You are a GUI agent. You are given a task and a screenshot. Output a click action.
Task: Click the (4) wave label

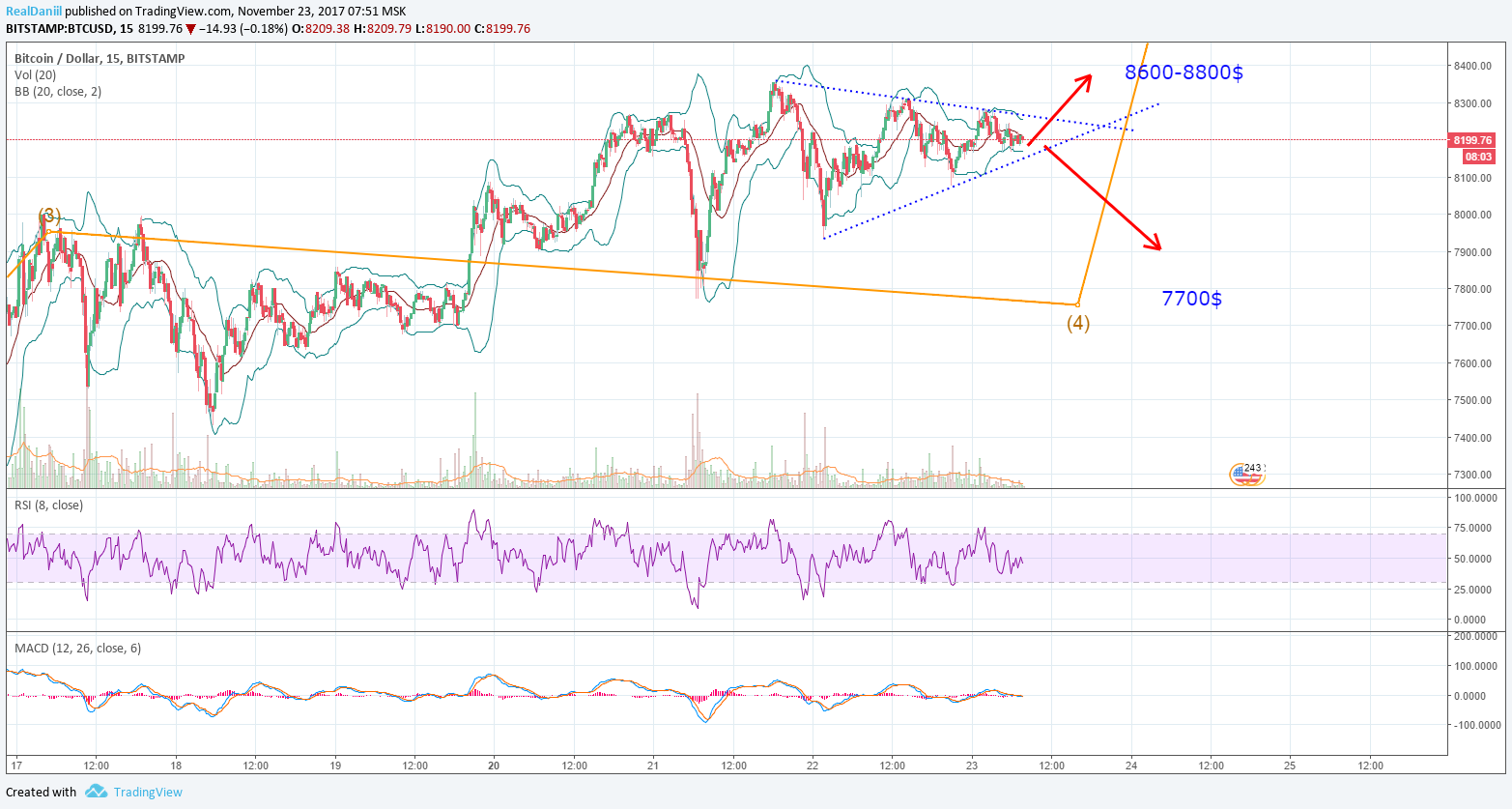(x=1078, y=323)
